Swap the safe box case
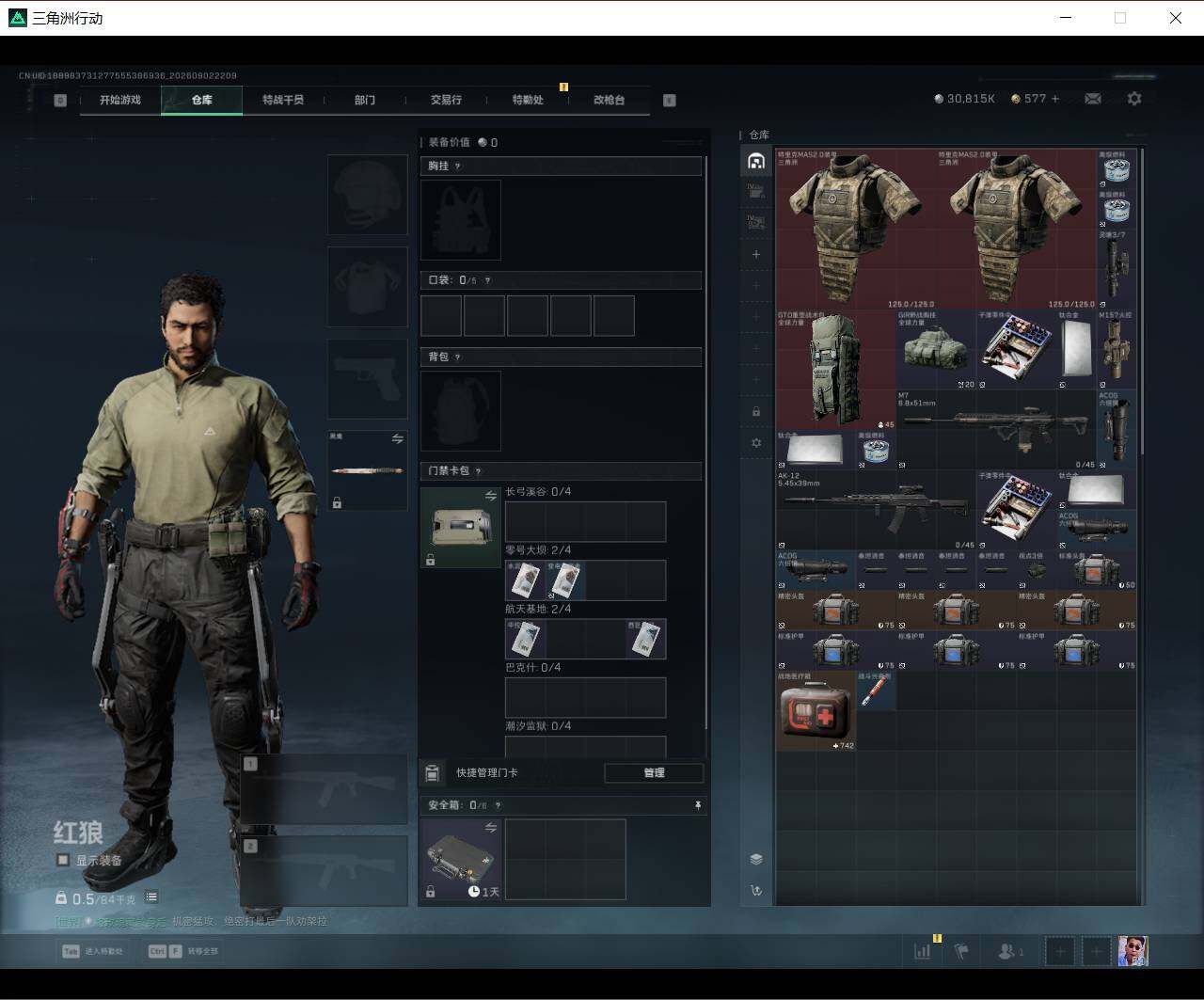Viewport: 1204px width, 1000px height. [490, 828]
